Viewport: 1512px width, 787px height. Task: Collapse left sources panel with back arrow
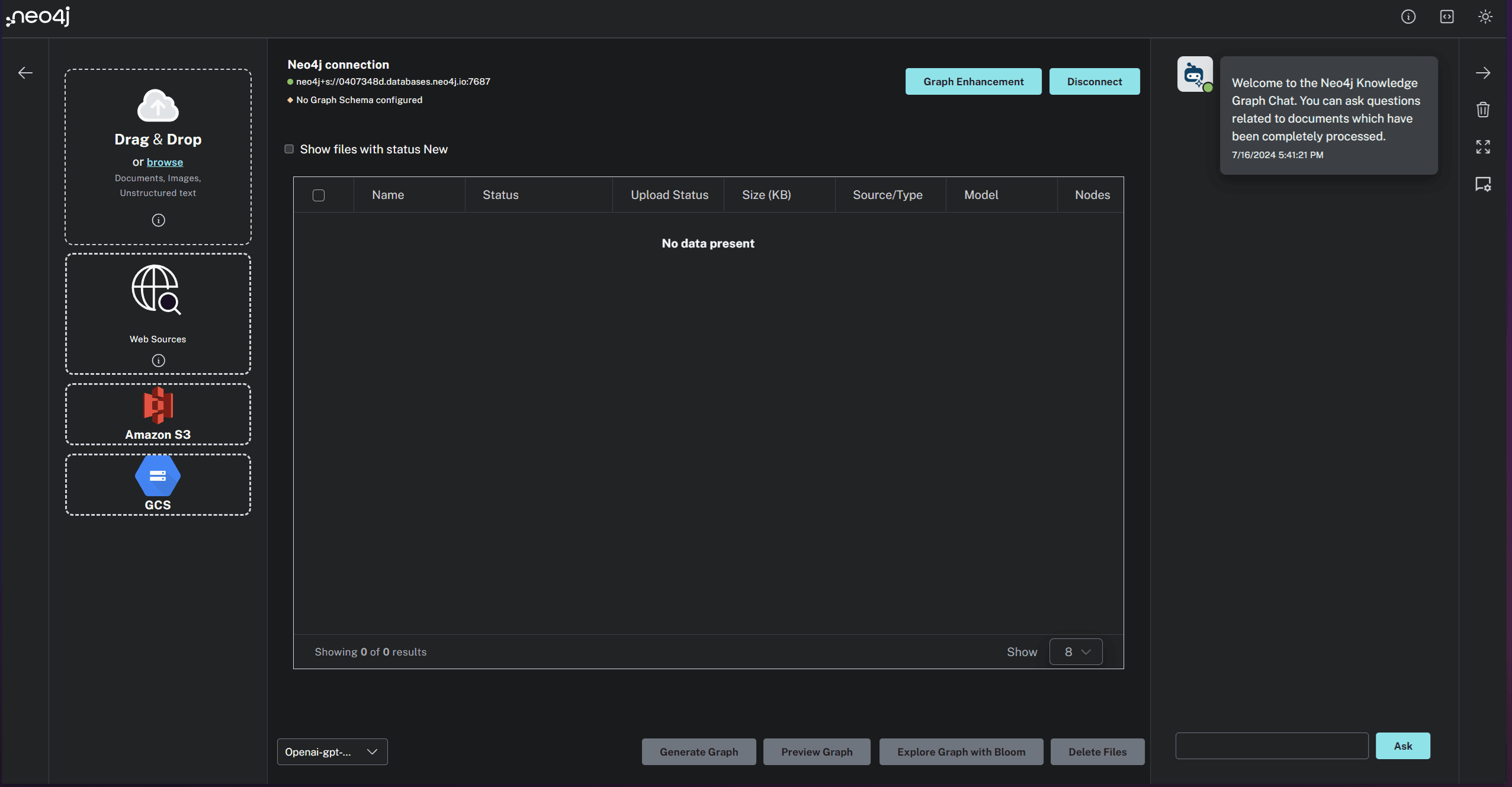pyautogui.click(x=25, y=73)
